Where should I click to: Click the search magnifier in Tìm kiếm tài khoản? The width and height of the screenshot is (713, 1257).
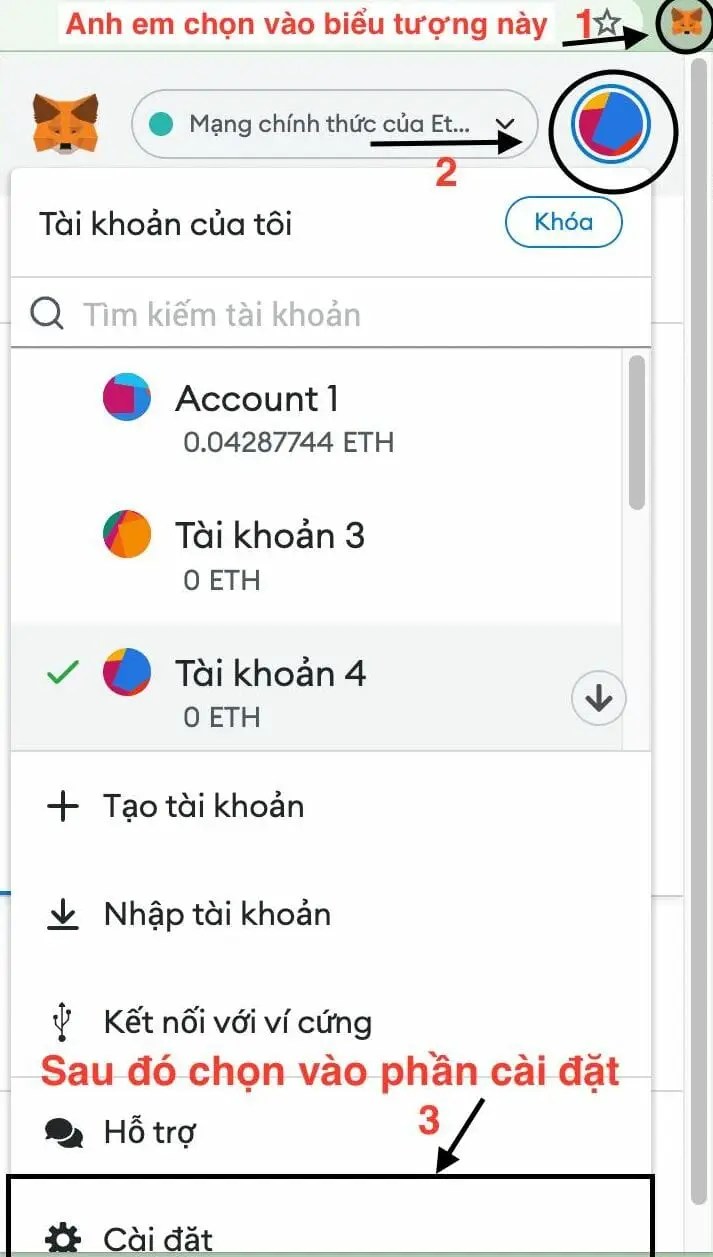click(45, 313)
